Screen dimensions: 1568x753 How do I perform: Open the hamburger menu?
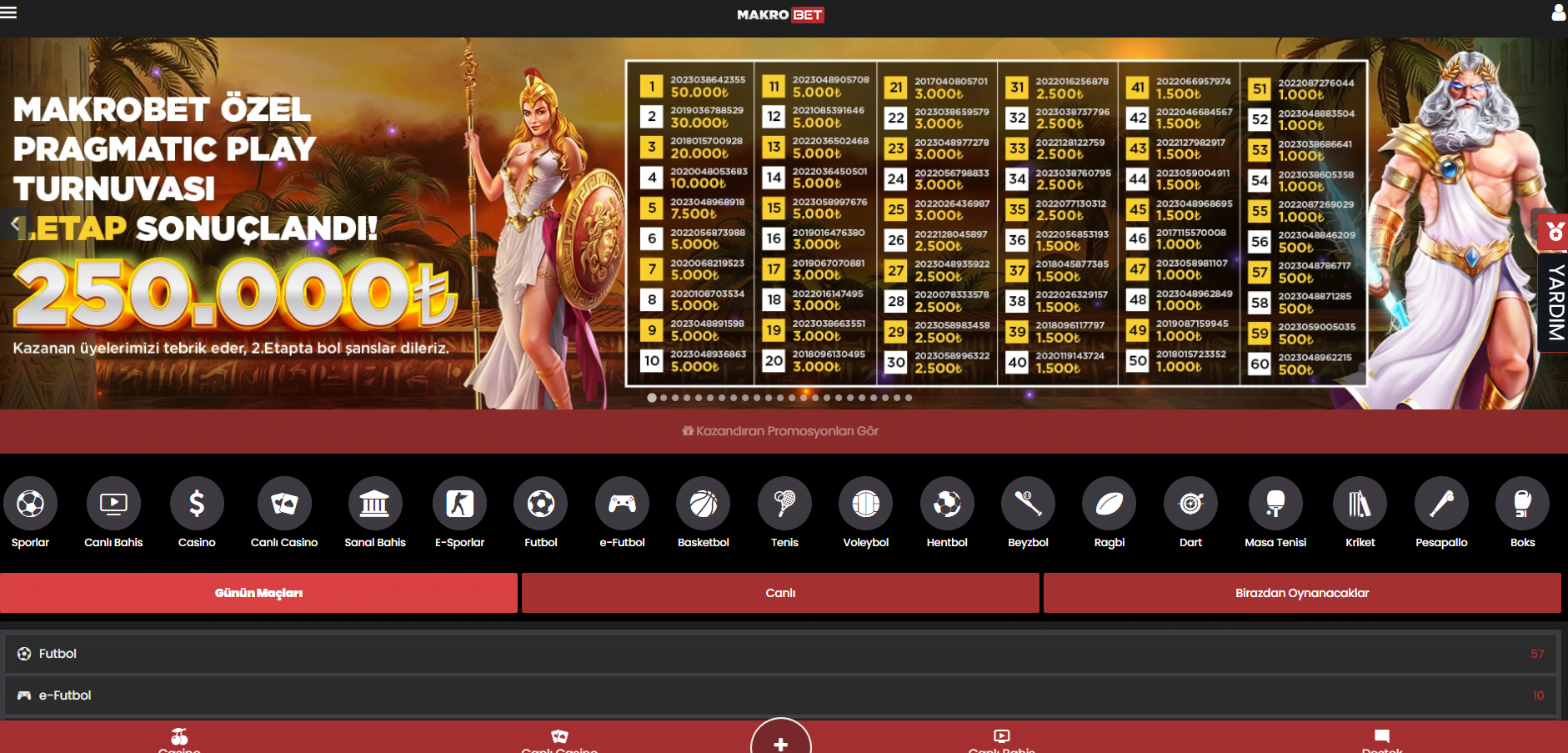pos(9,13)
